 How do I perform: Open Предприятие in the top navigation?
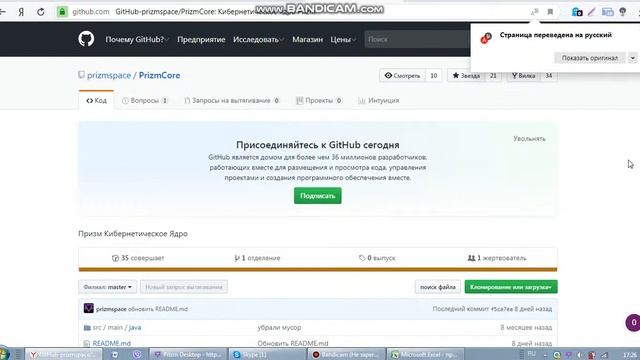pos(201,39)
